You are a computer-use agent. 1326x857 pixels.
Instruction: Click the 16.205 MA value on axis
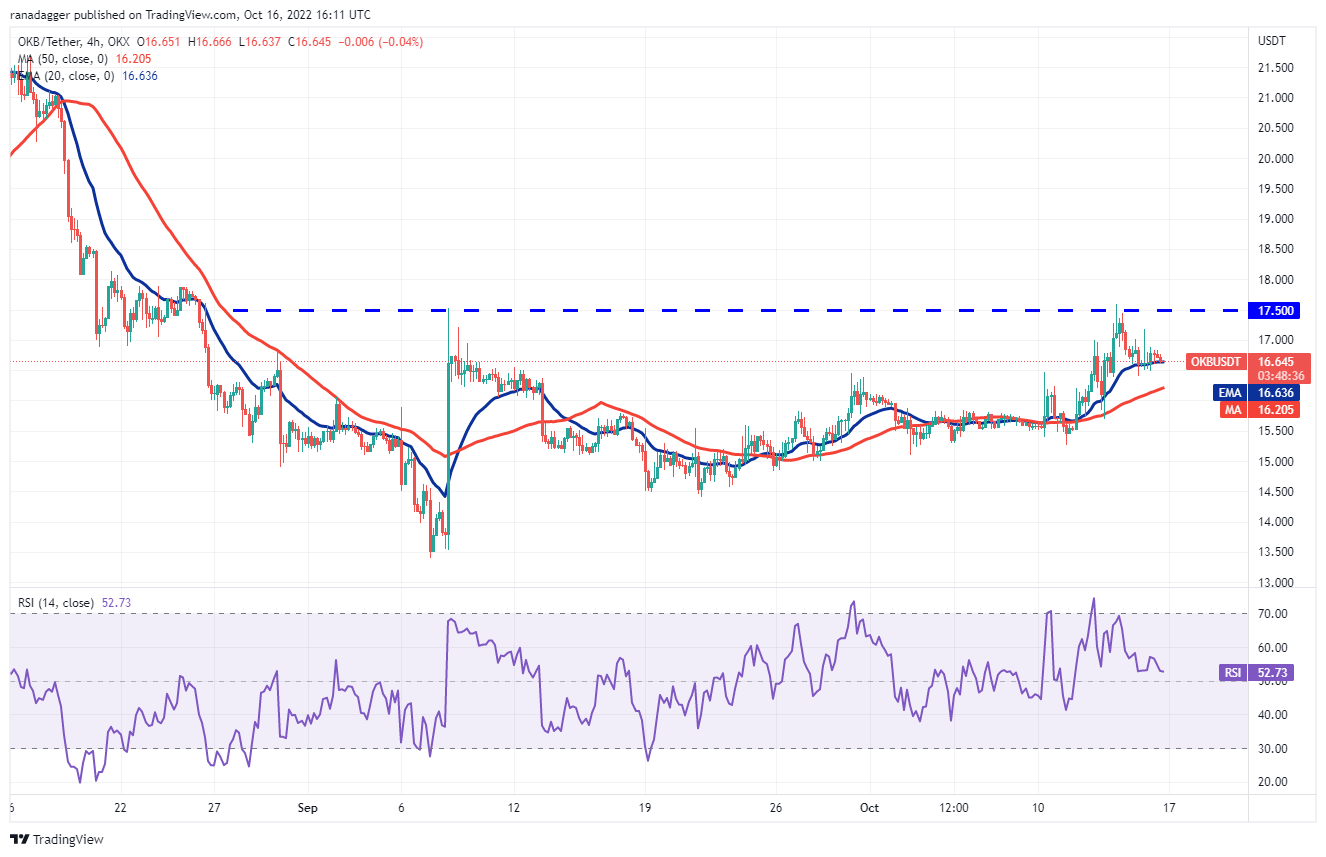(1277, 409)
